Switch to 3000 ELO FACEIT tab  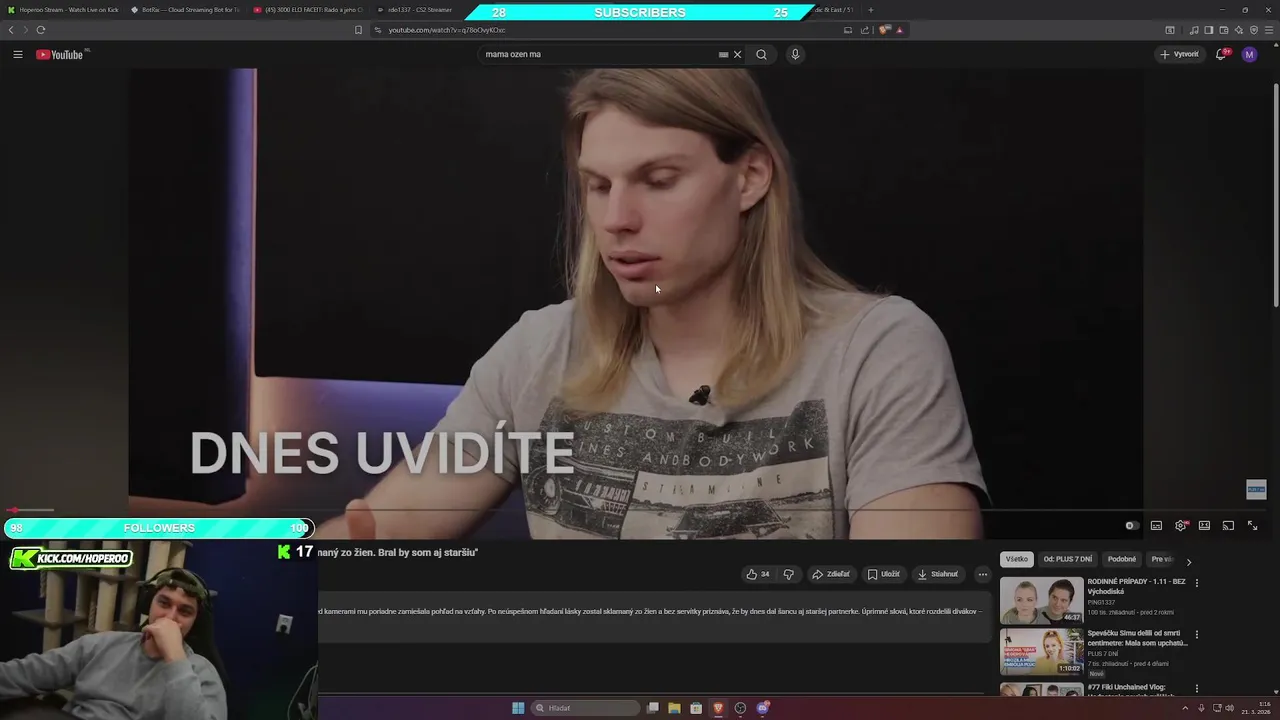308,10
